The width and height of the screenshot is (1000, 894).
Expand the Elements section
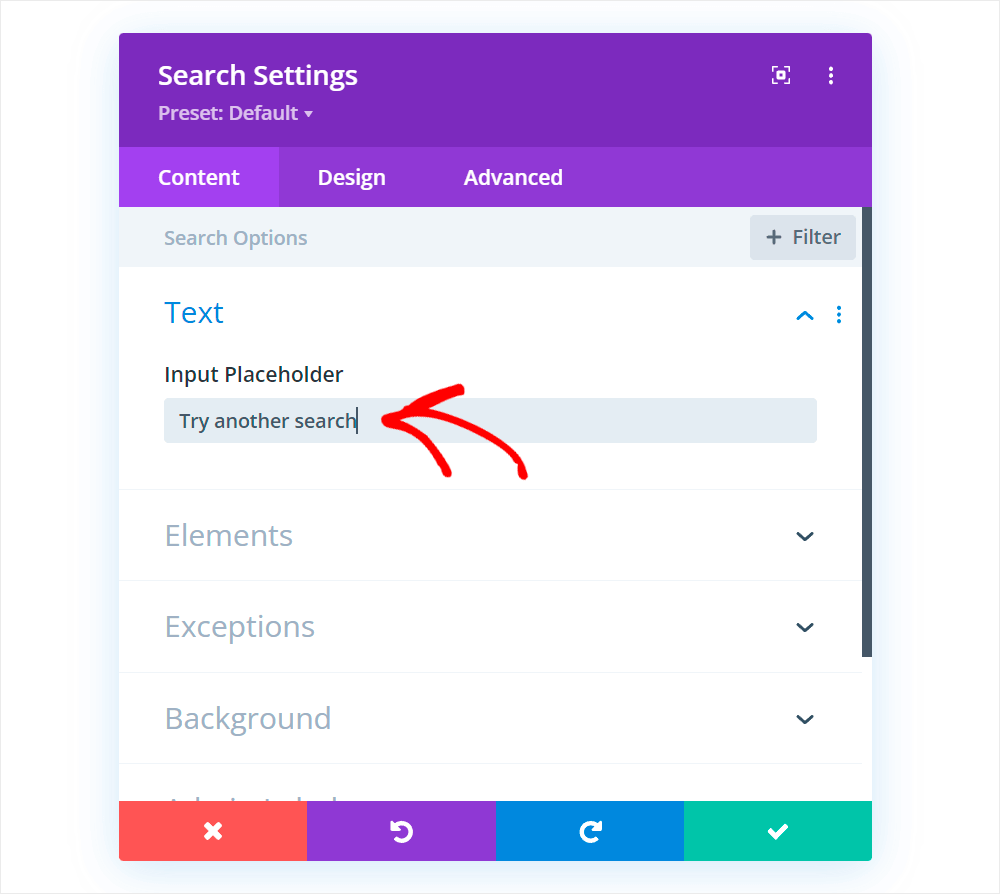(805, 536)
